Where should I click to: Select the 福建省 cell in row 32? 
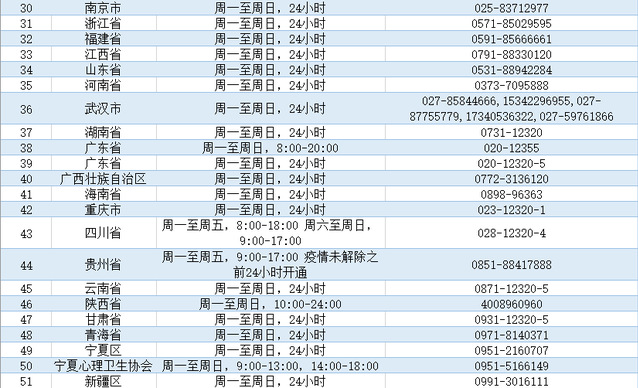pos(103,39)
